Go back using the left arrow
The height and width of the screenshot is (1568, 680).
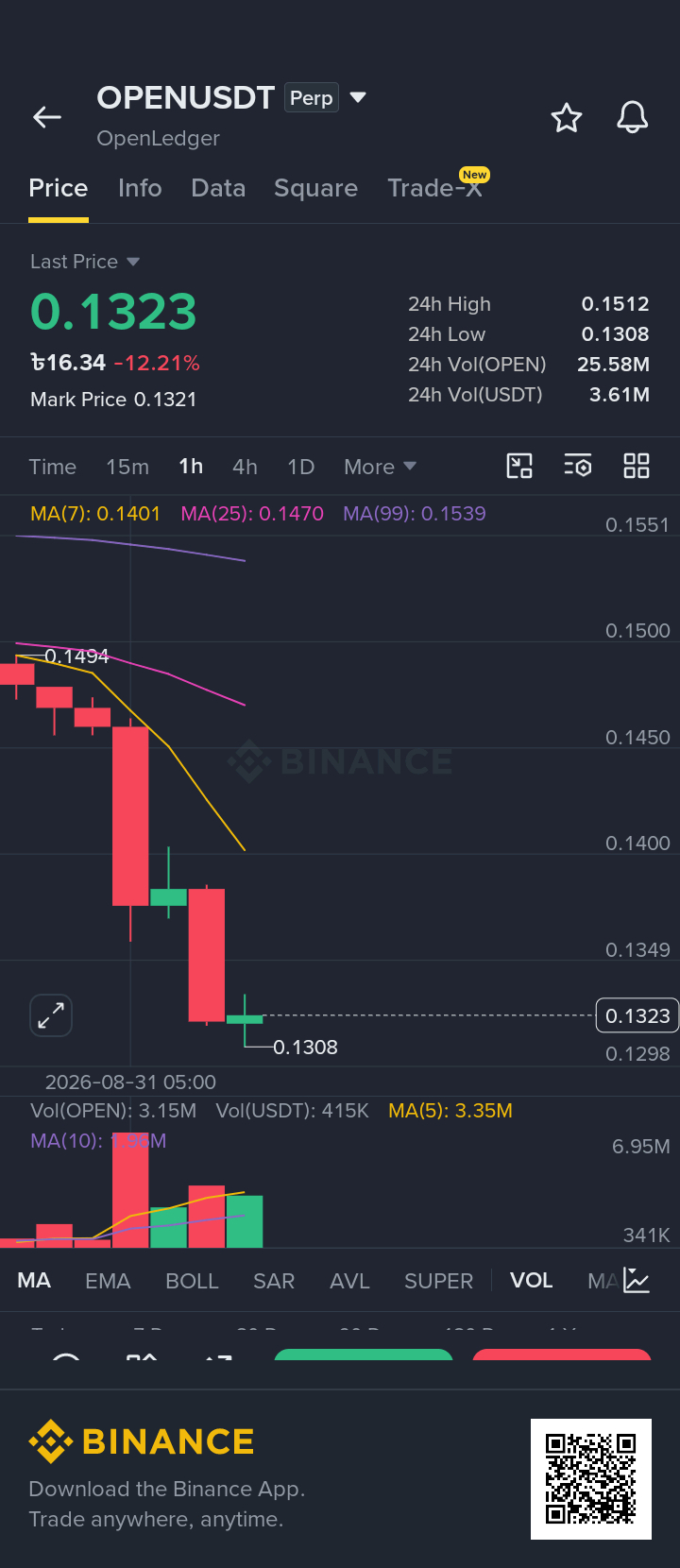tap(47, 117)
